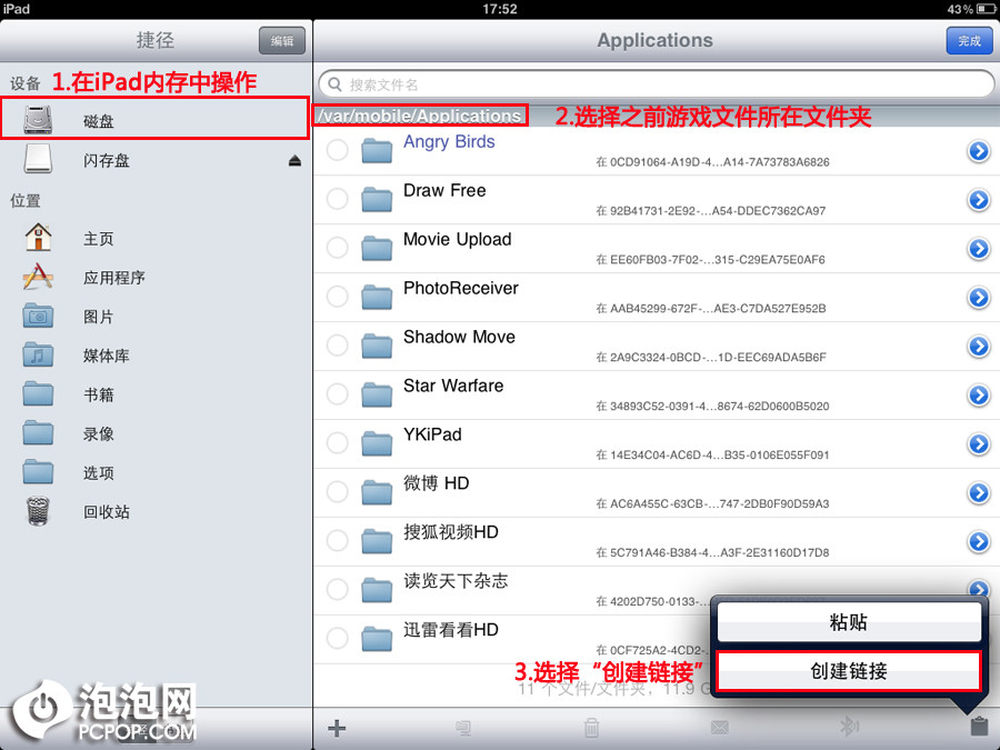Screen dimensions: 1000x750
Task: Toggle the 搜狐视频HD selection circle
Action: click(337, 541)
